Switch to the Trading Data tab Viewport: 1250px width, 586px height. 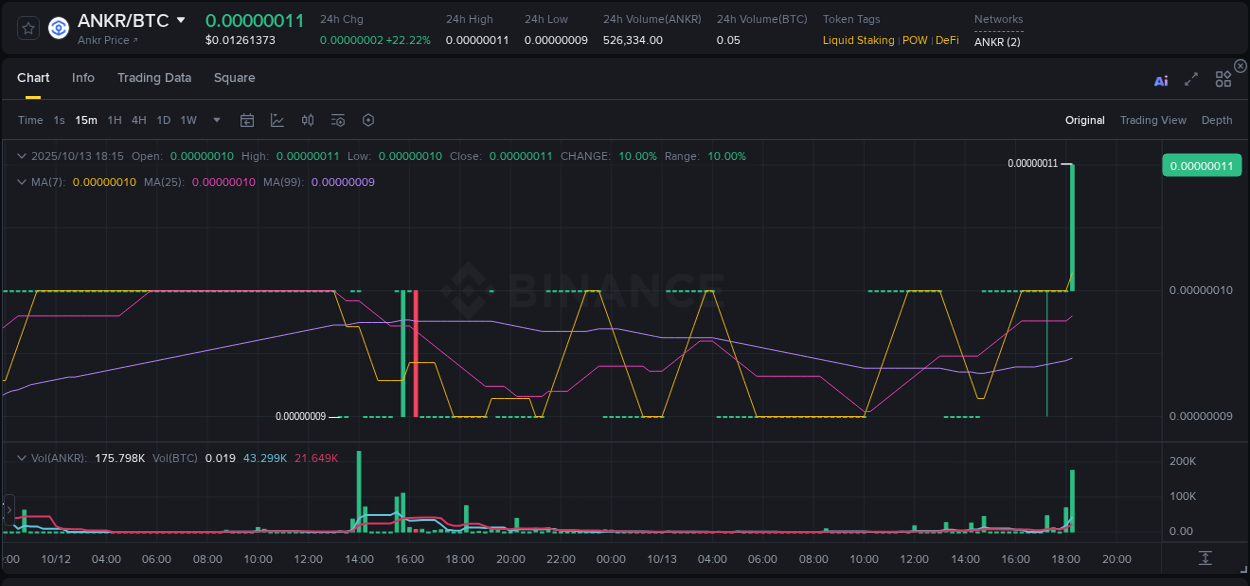pyautogui.click(x=154, y=78)
